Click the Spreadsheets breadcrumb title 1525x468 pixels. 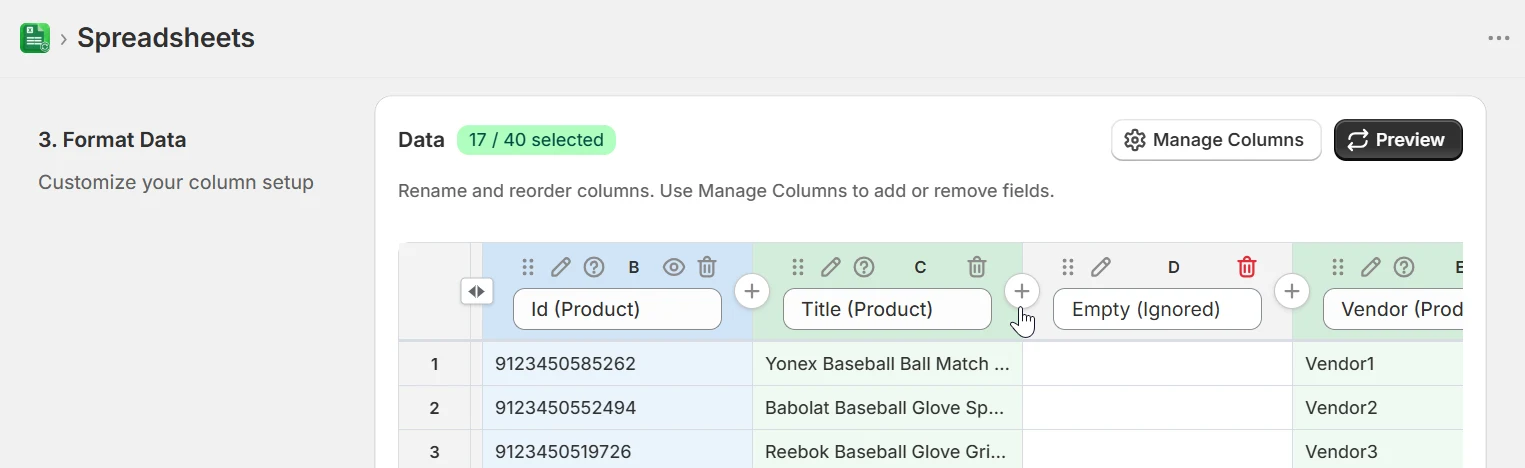tap(166, 38)
